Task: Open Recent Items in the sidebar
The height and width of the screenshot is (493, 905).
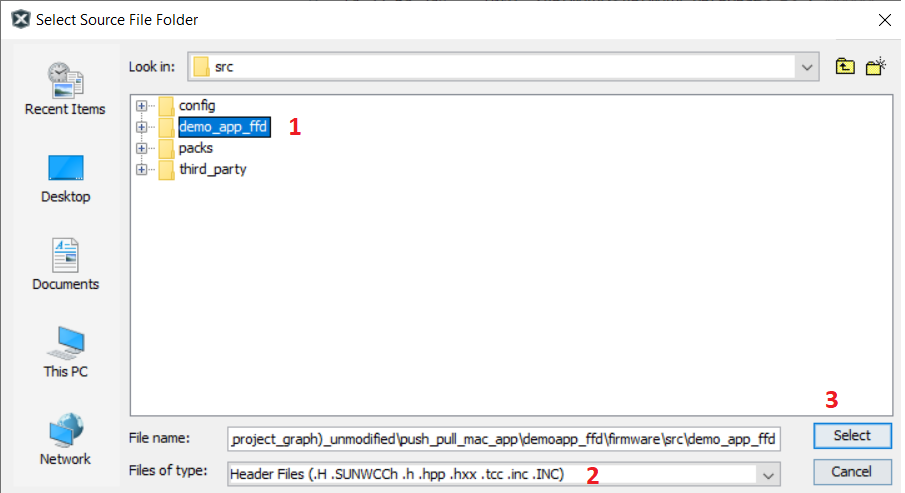Action: coord(65,89)
